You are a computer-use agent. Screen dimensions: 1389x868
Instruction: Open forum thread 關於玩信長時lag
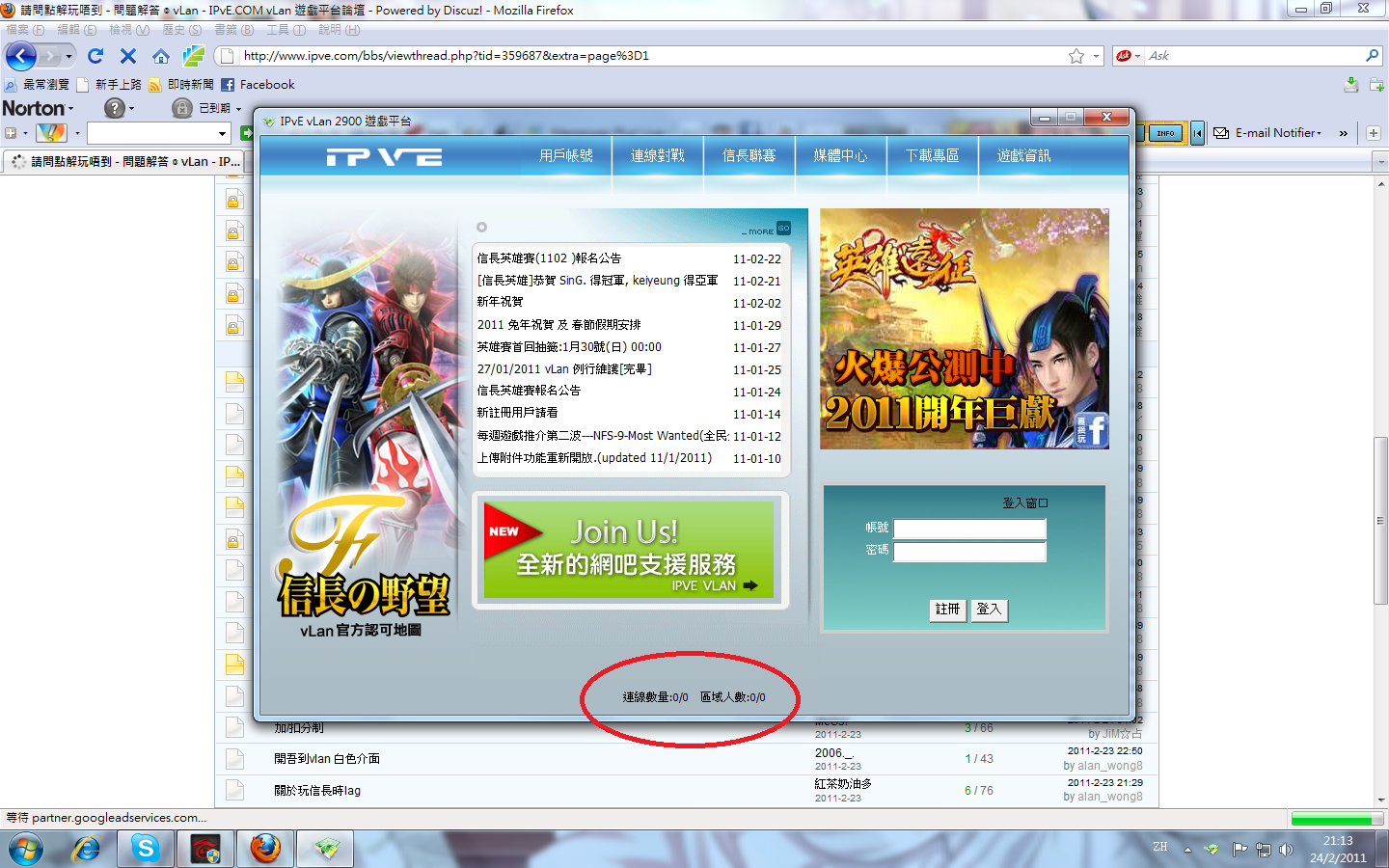point(317,791)
